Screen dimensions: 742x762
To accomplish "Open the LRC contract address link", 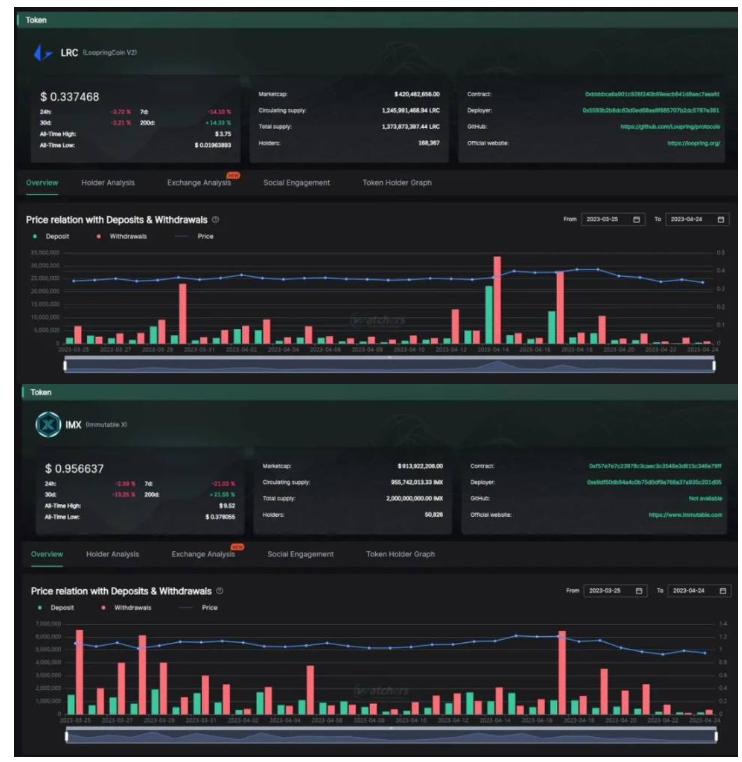I will coord(652,94).
